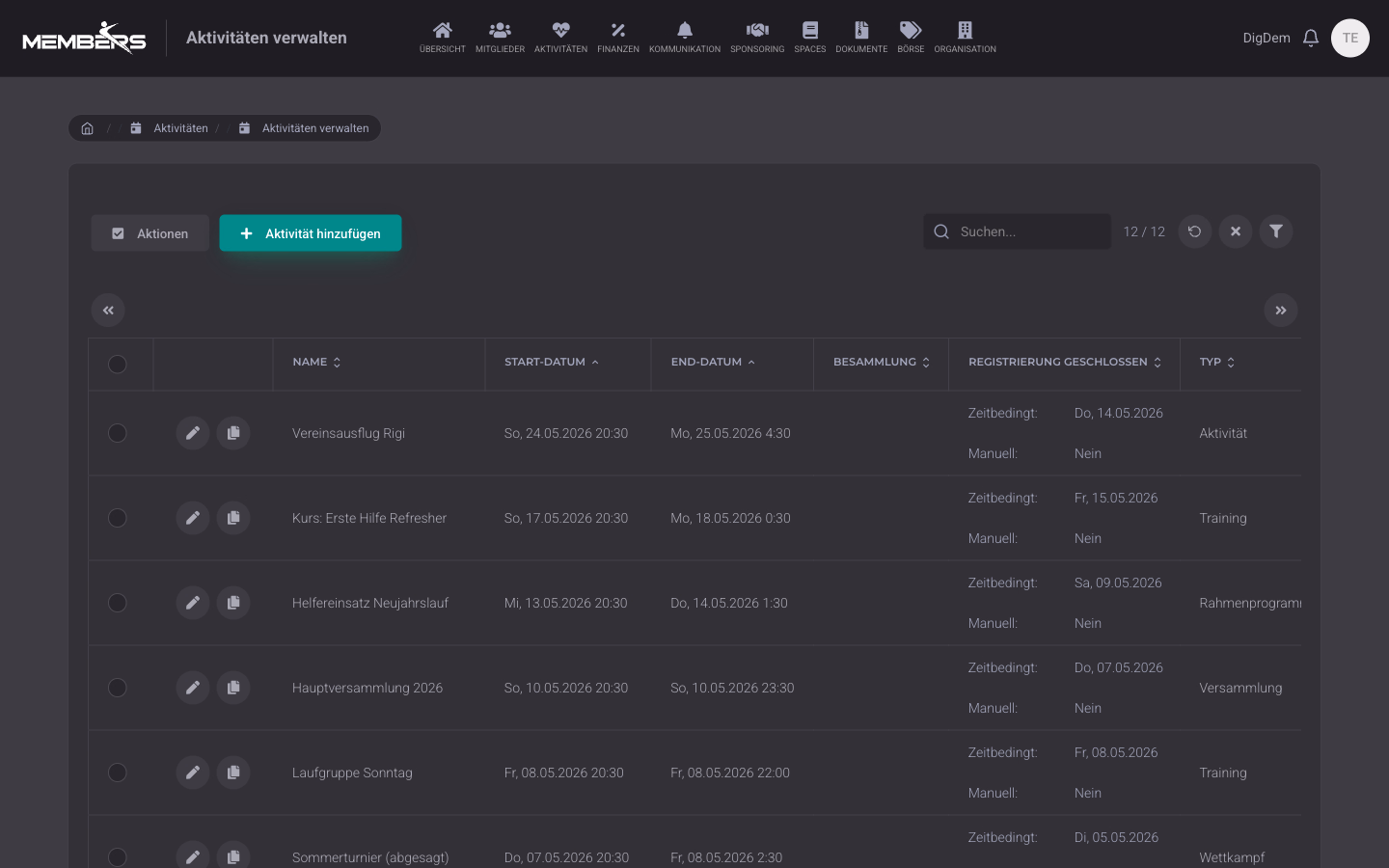1389x868 pixels.
Task: Click the Versammlung type cell
Action: (x=1240, y=688)
